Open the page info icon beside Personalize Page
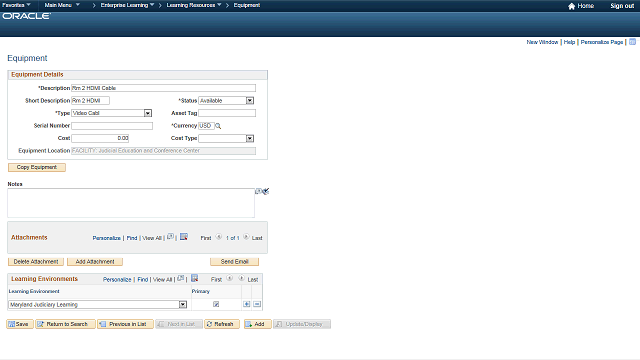This screenshot has width=640, height=360. coord(632,42)
